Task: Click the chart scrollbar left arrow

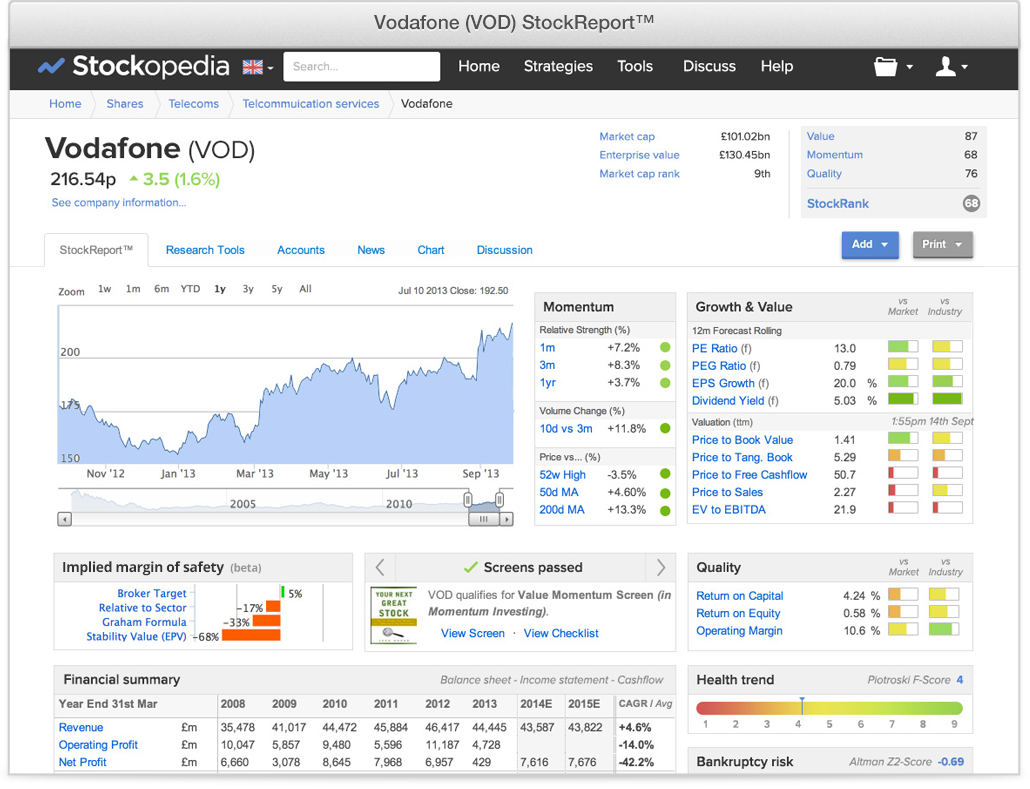Action: coord(64,519)
